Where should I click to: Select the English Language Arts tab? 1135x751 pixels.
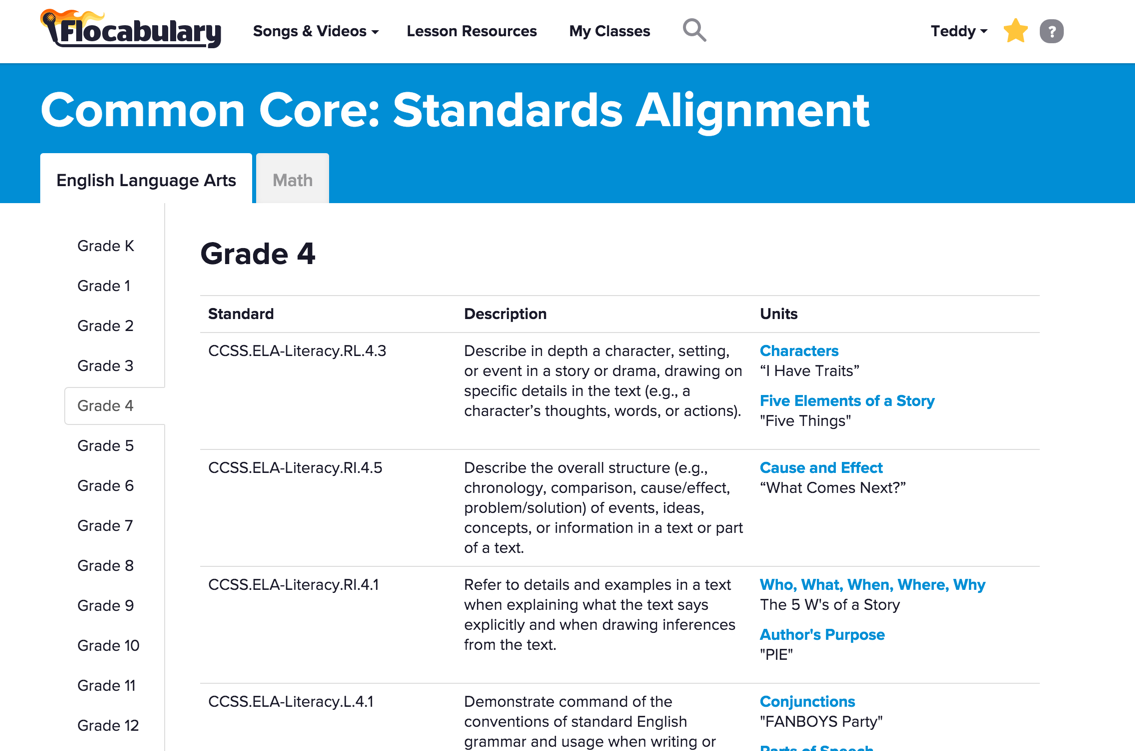[x=146, y=179]
